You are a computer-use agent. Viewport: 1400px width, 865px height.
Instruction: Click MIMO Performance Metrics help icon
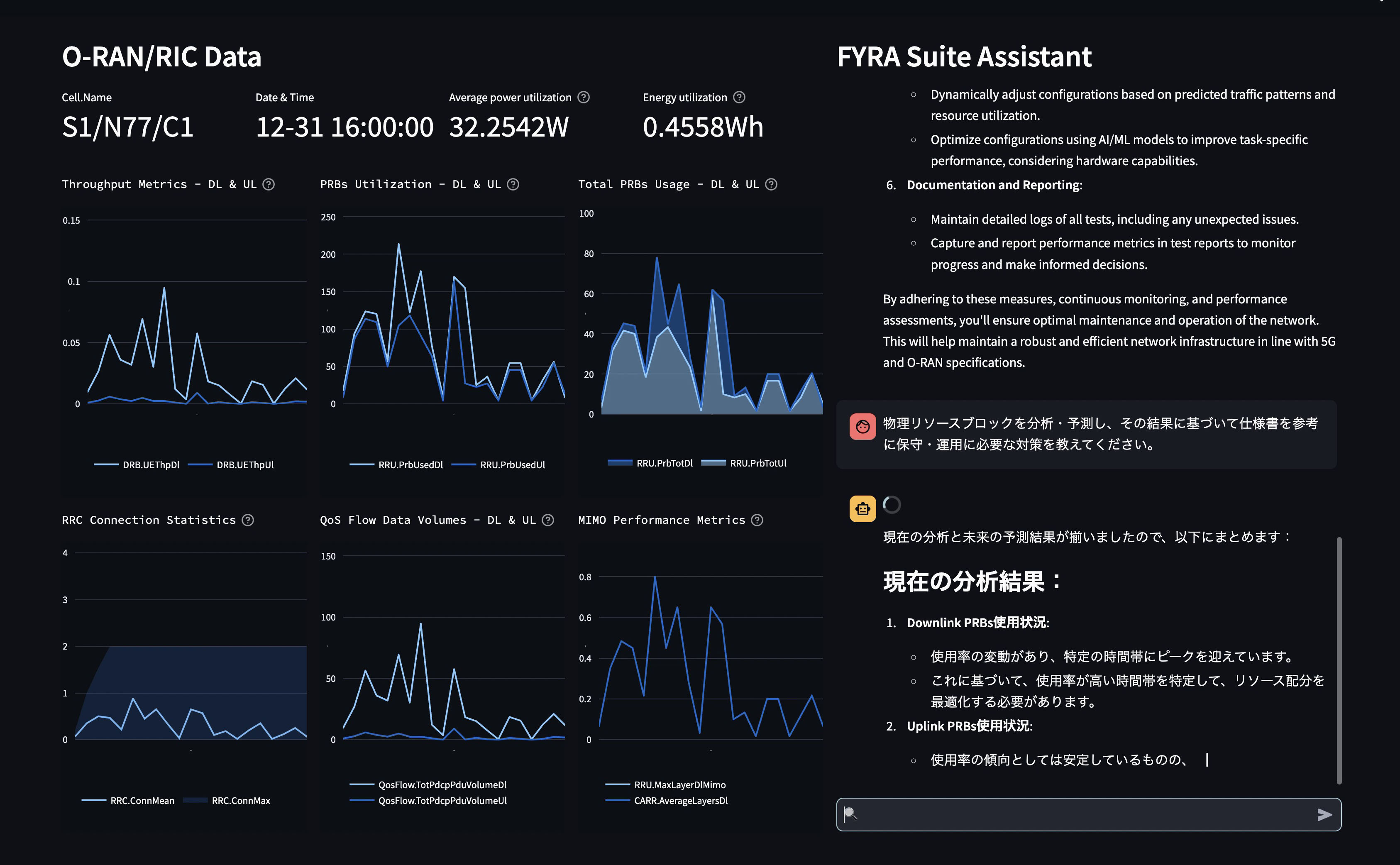click(x=757, y=520)
